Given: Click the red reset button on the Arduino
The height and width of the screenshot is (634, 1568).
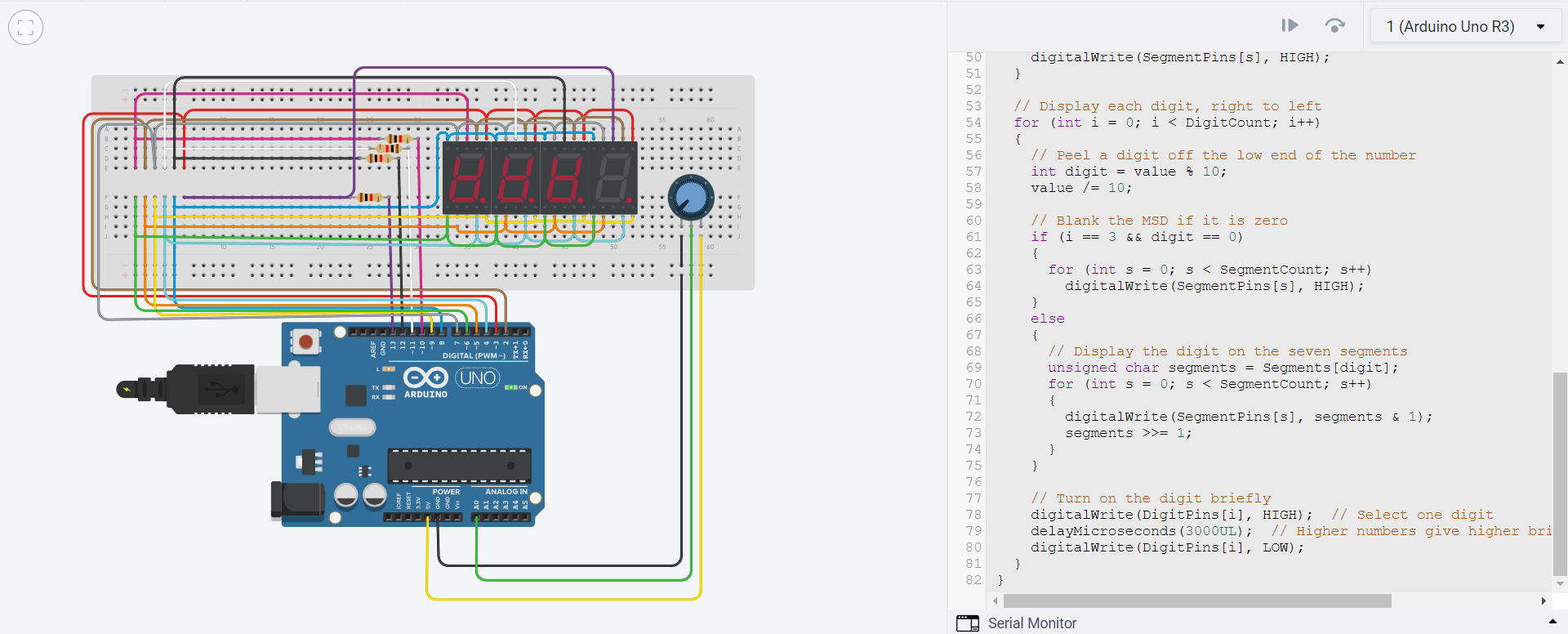Looking at the screenshot, I should tap(305, 341).
